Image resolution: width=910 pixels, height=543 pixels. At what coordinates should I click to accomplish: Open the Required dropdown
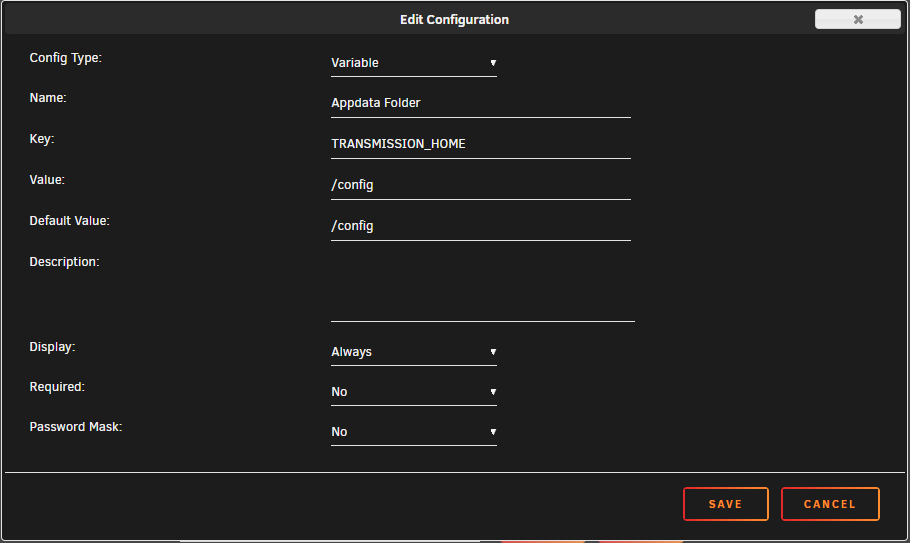pos(414,392)
